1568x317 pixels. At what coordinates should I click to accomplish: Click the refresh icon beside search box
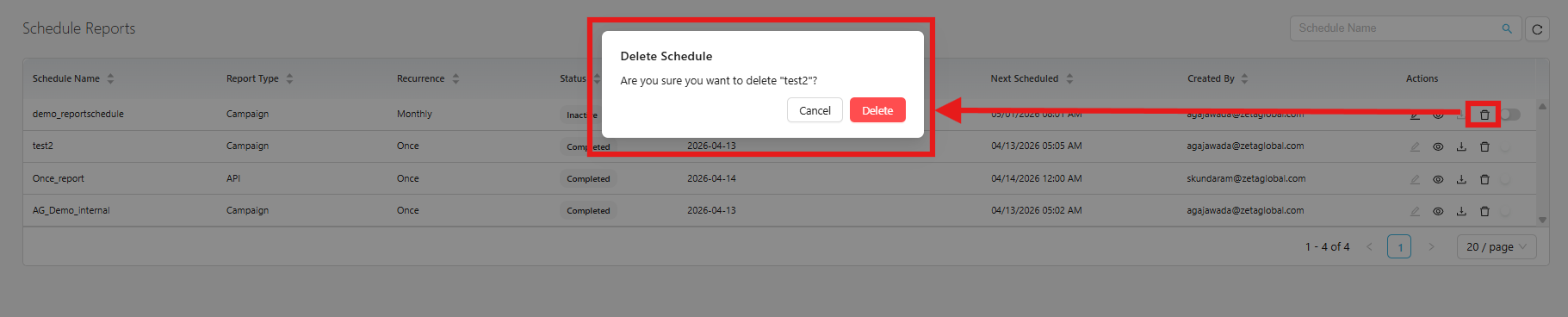click(1537, 29)
